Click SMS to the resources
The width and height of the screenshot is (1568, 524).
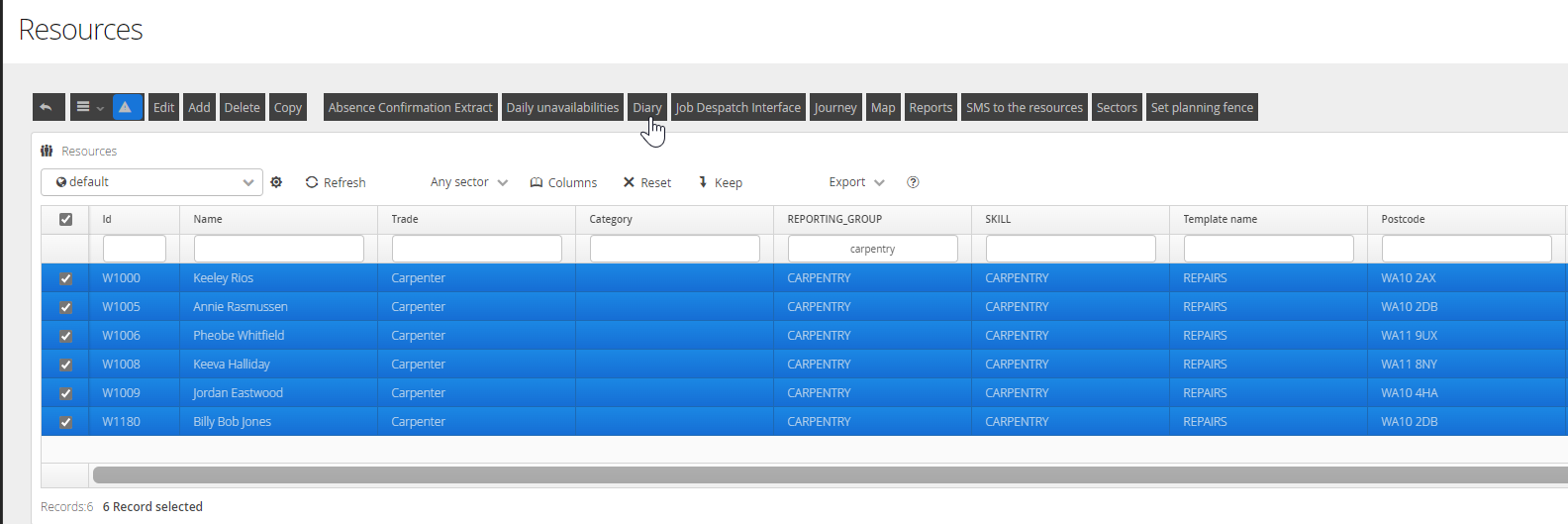click(x=1025, y=107)
